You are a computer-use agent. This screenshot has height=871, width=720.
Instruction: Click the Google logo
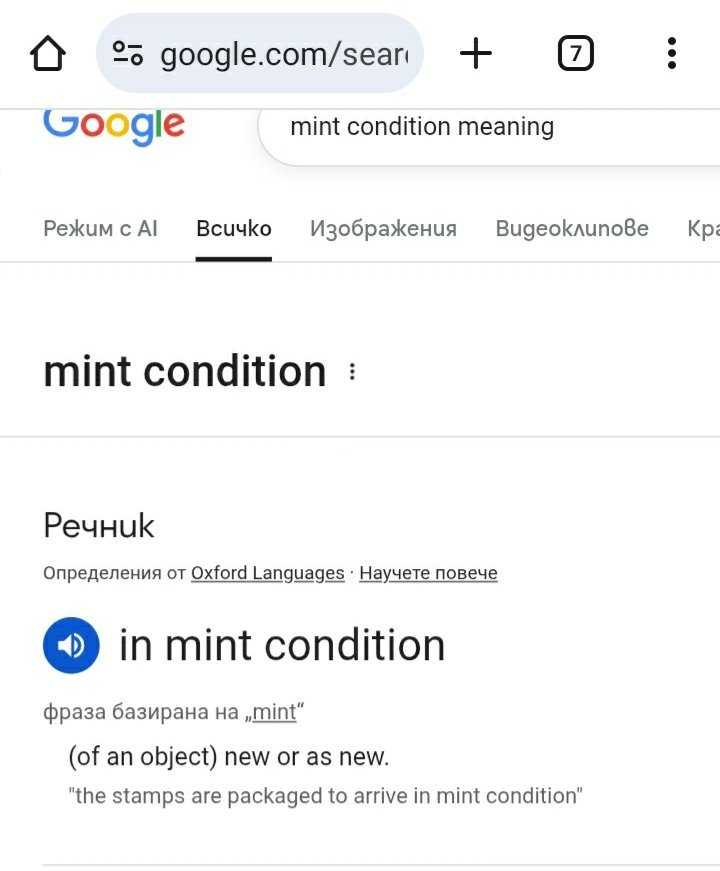coord(114,126)
